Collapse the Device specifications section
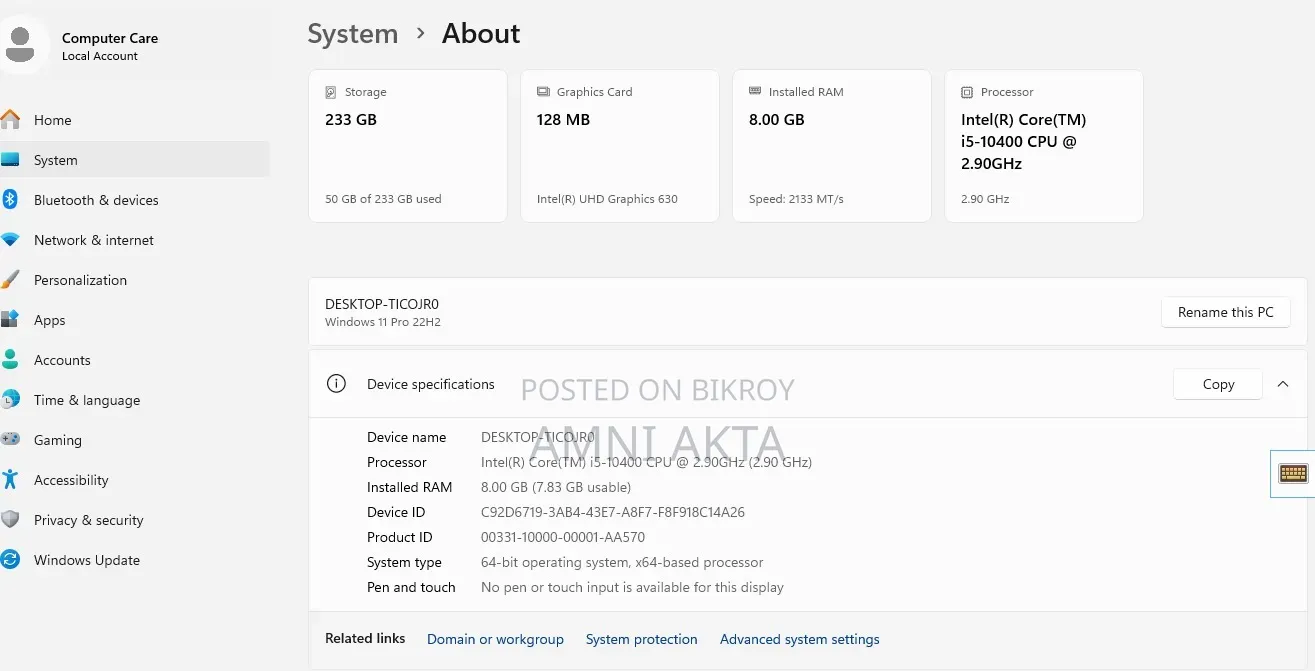1315x671 pixels. point(1283,384)
